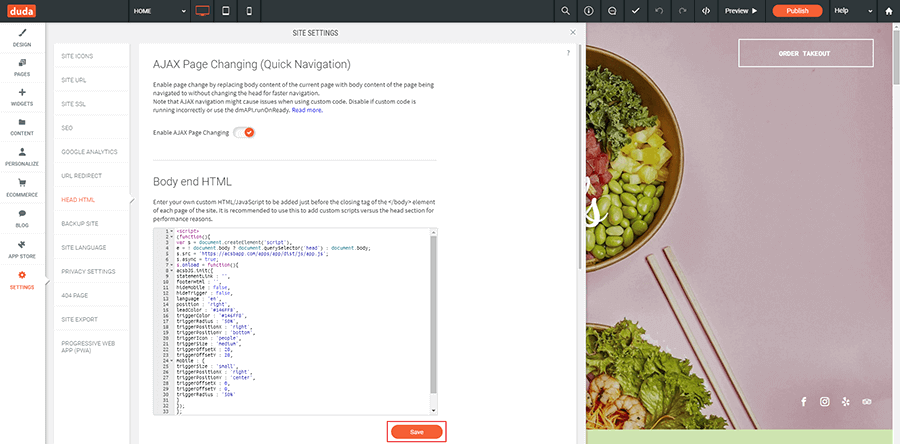Click the undo arrow
Image resolution: width=900 pixels, height=444 pixels.
[659, 11]
